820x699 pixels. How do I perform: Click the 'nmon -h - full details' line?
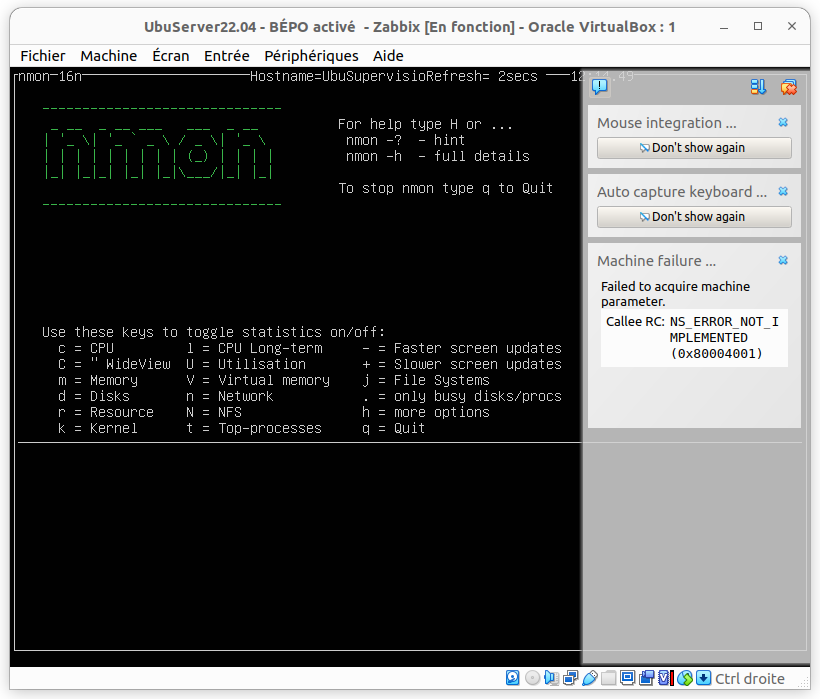point(438,156)
